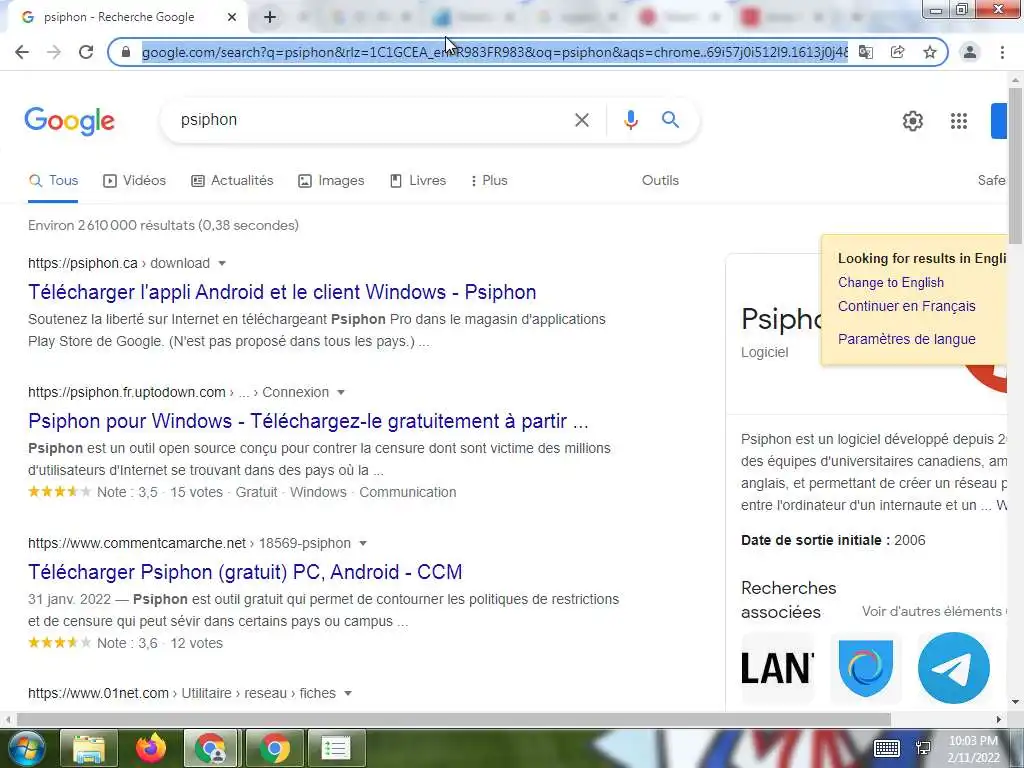Expand dropdown arrow next to psiphon.ca
This screenshot has width=1024, height=768.
point(222,263)
